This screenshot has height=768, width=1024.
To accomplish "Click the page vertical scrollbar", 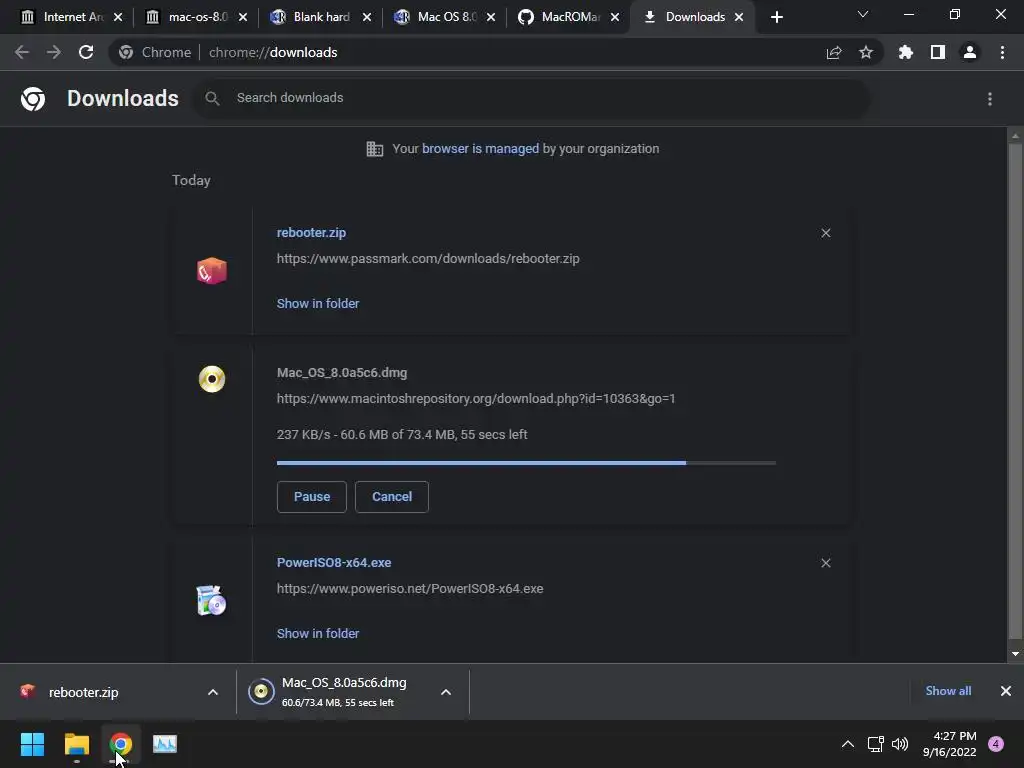I will (x=1015, y=391).
